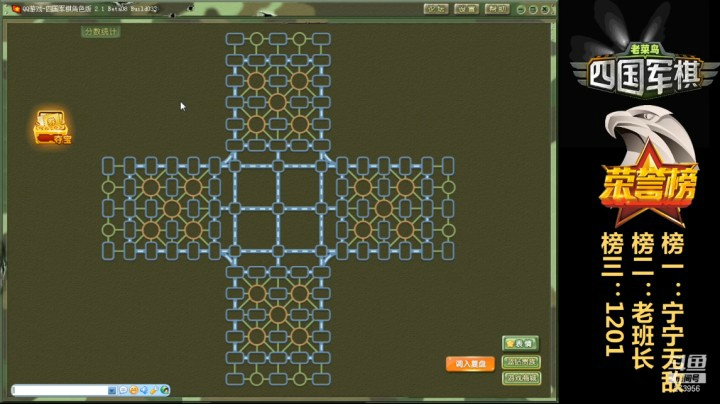
Task: Open the 帮助 help button in title bar
Action: 497,9
